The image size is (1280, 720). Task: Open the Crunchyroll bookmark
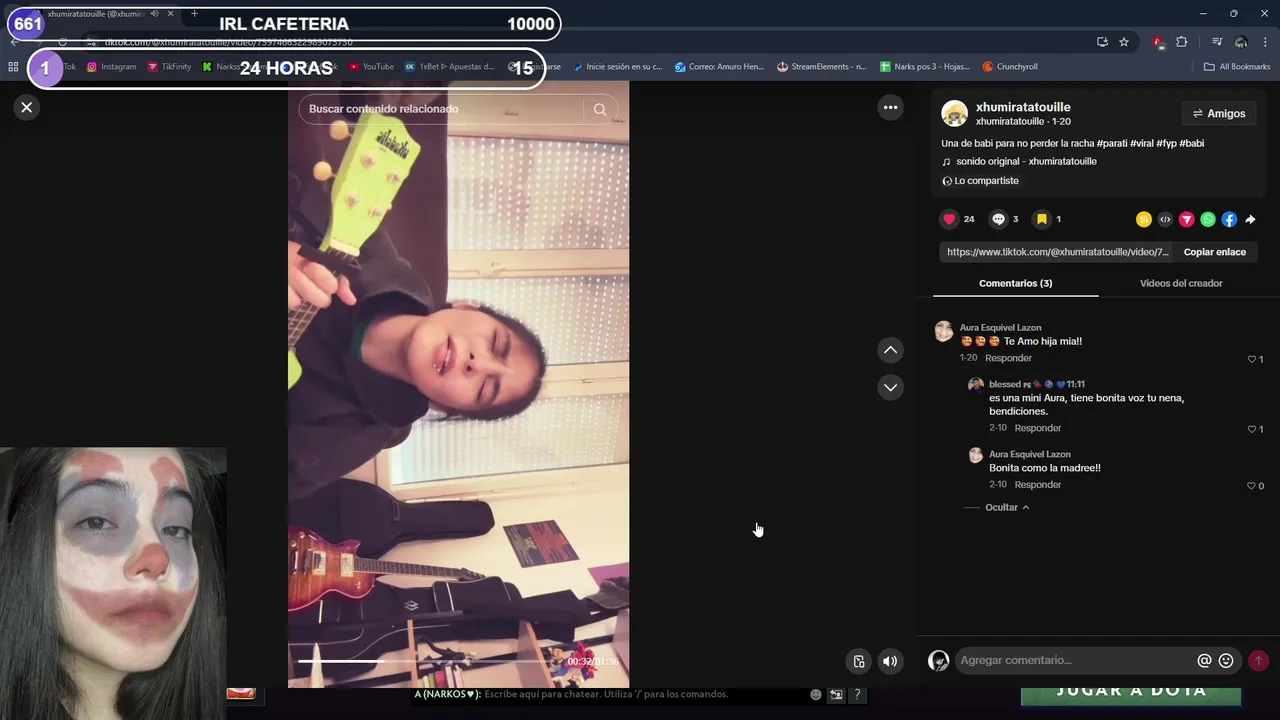(x=1010, y=67)
